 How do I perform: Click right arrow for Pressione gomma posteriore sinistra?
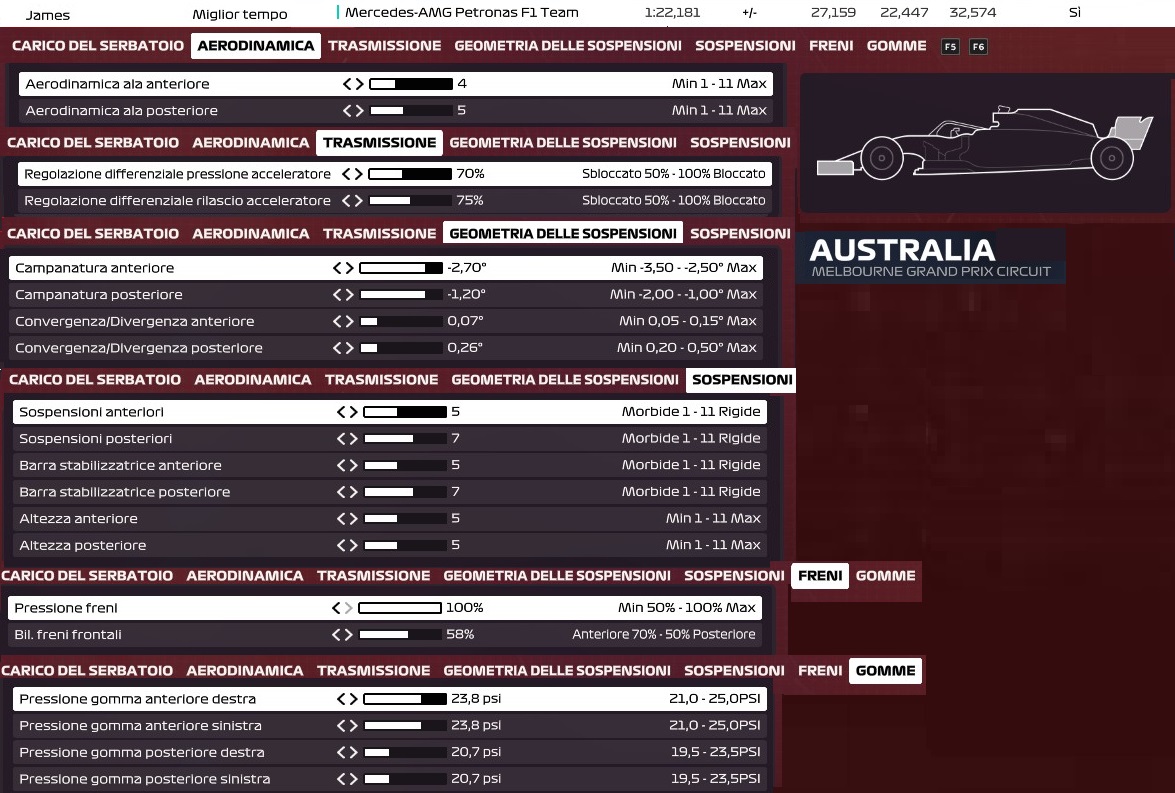click(x=353, y=779)
